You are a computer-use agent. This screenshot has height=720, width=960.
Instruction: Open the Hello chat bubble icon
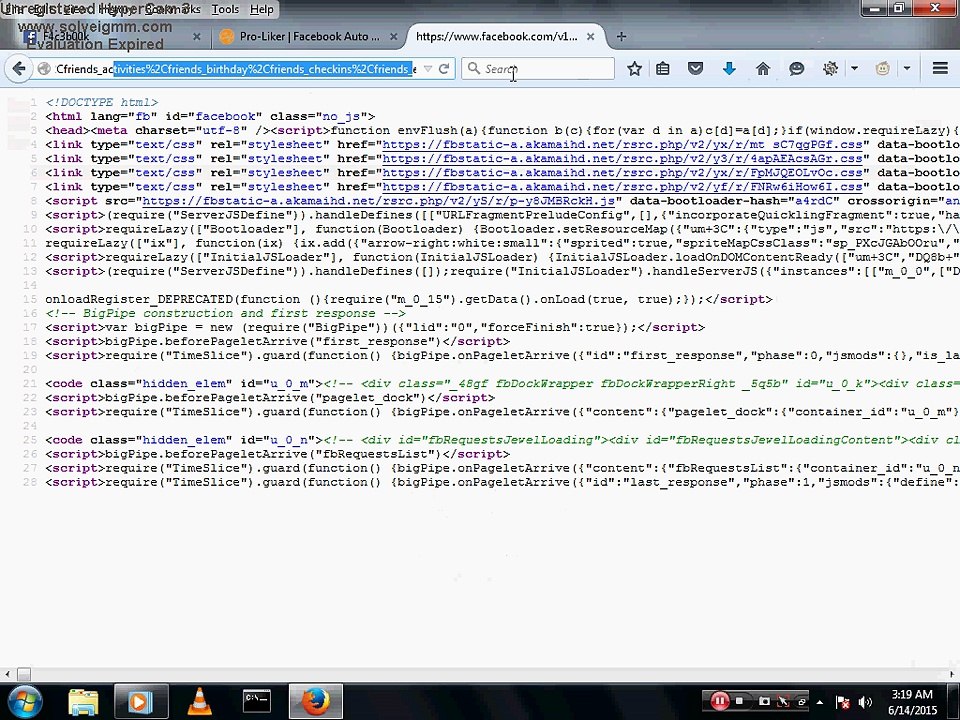797,69
